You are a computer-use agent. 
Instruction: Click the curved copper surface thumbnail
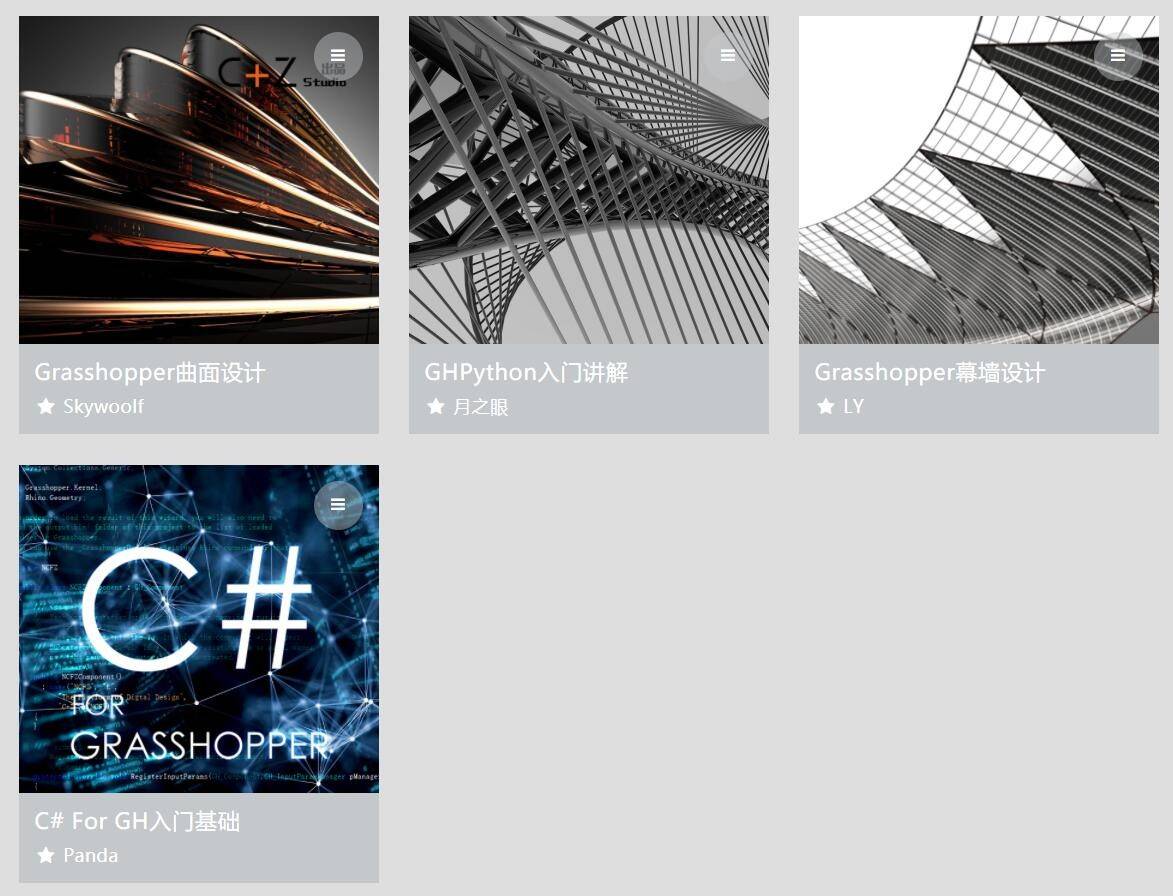click(x=199, y=180)
